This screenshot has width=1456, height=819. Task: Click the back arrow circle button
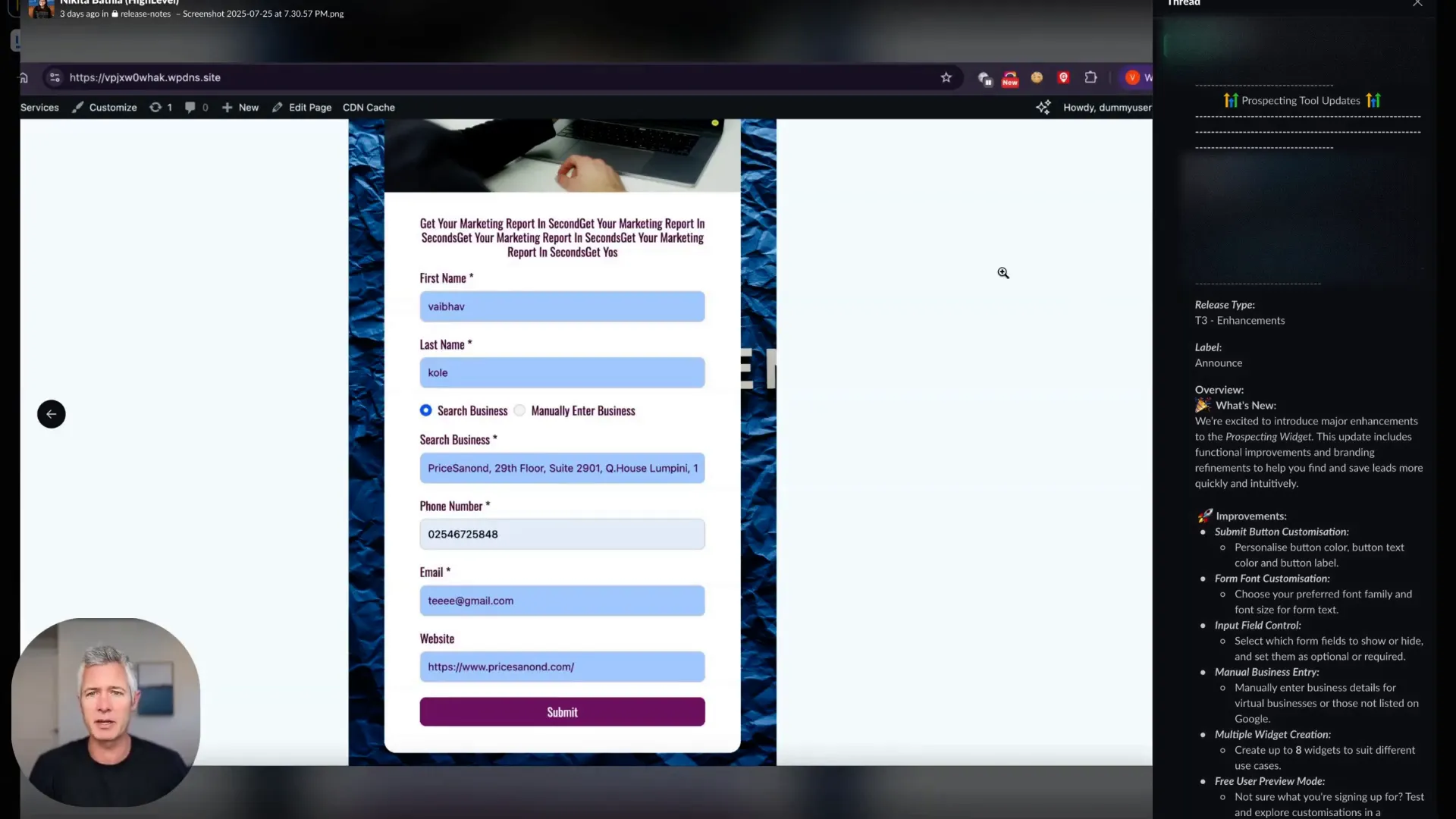[52, 414]
